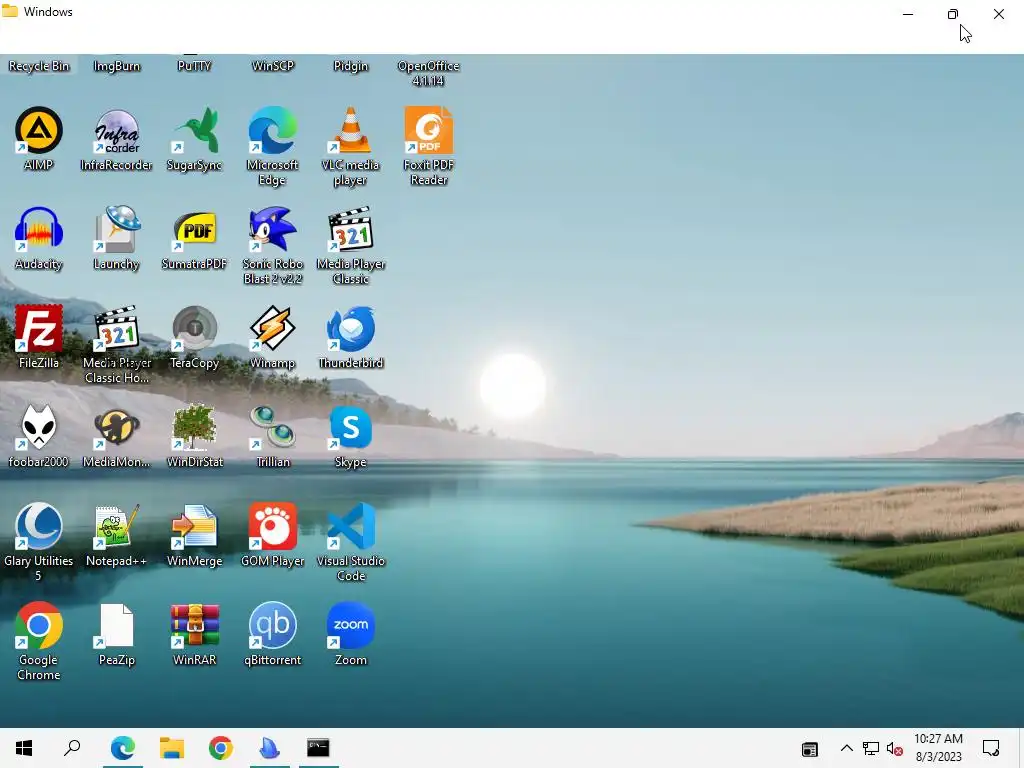Open the notification center icon
The height and width of the screenshot is (768, 1024).
[991, 748]
